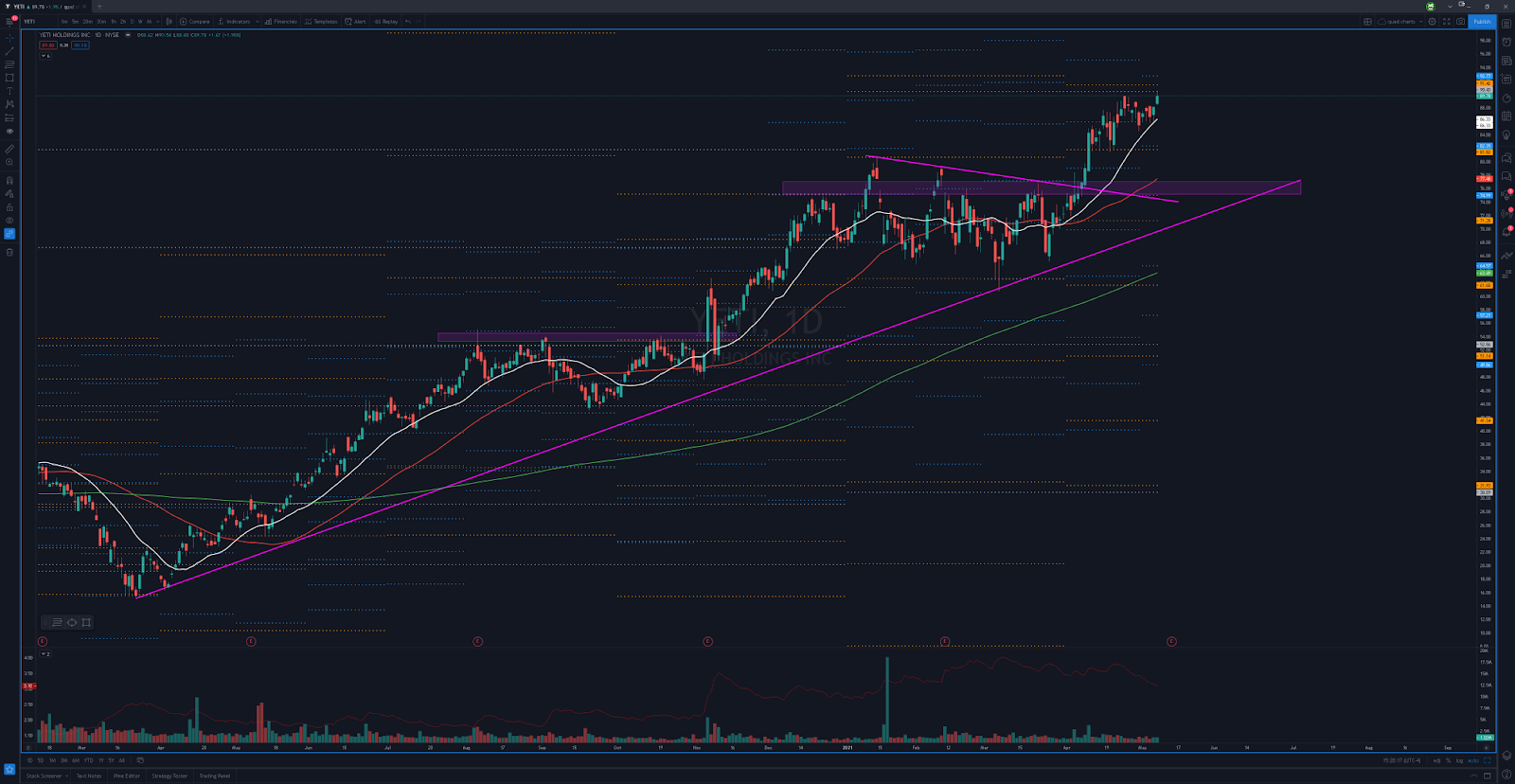The image size is (1515, 784).
Task: Switch to the Strategy Tester tab
Action: [x=169, y=776]
